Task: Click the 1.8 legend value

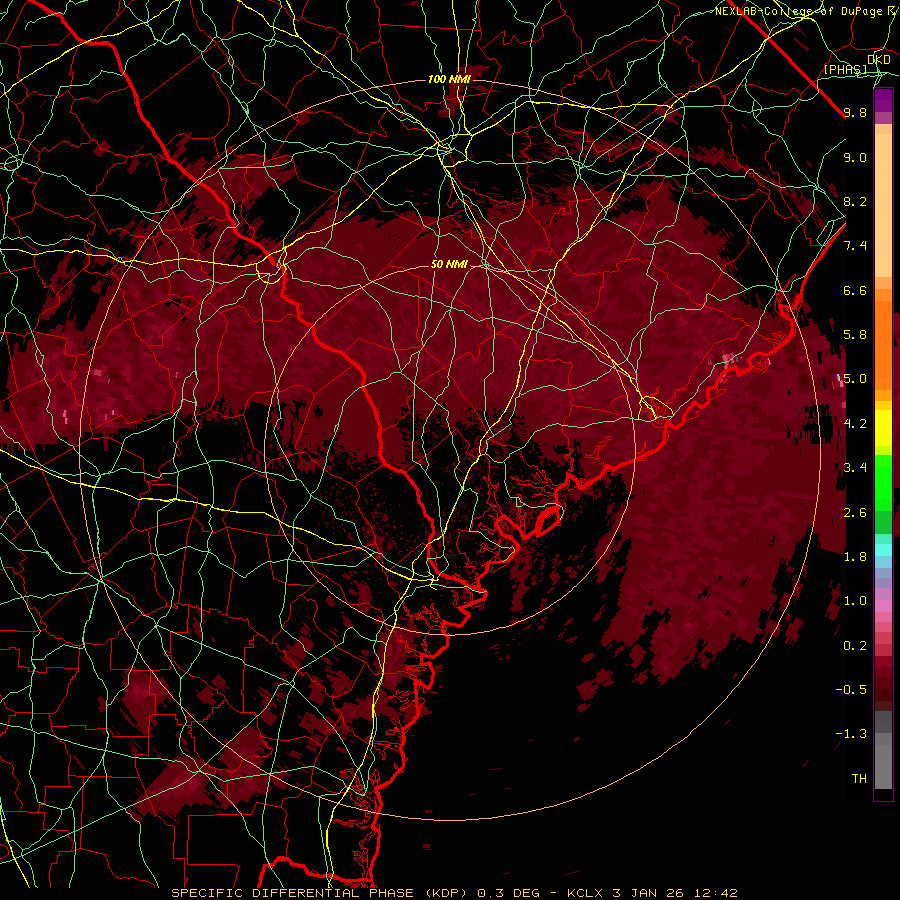Action: (855, 557)
